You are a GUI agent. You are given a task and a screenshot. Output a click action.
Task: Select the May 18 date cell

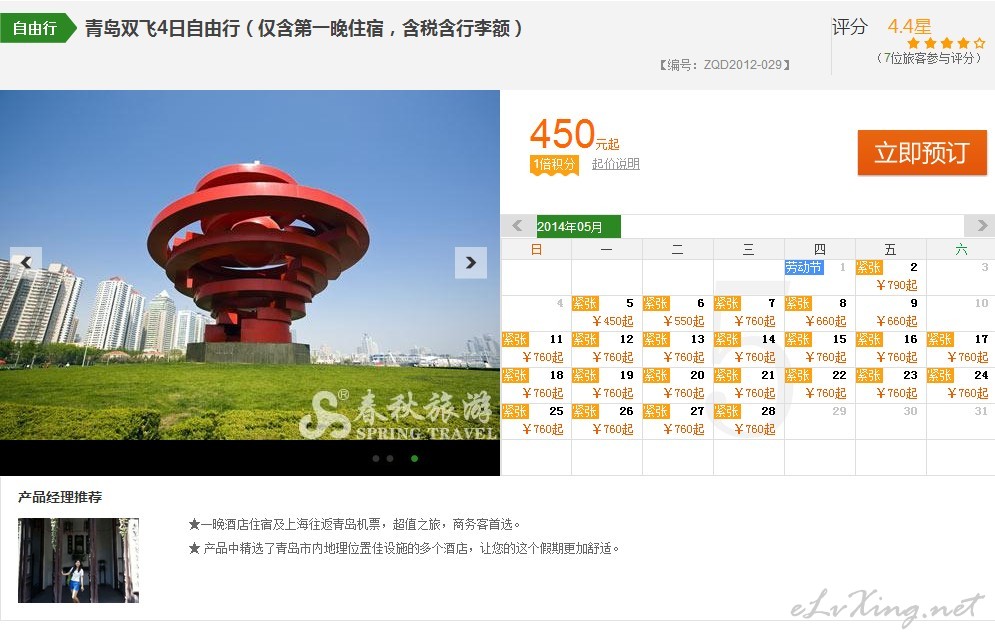[536, 385]
